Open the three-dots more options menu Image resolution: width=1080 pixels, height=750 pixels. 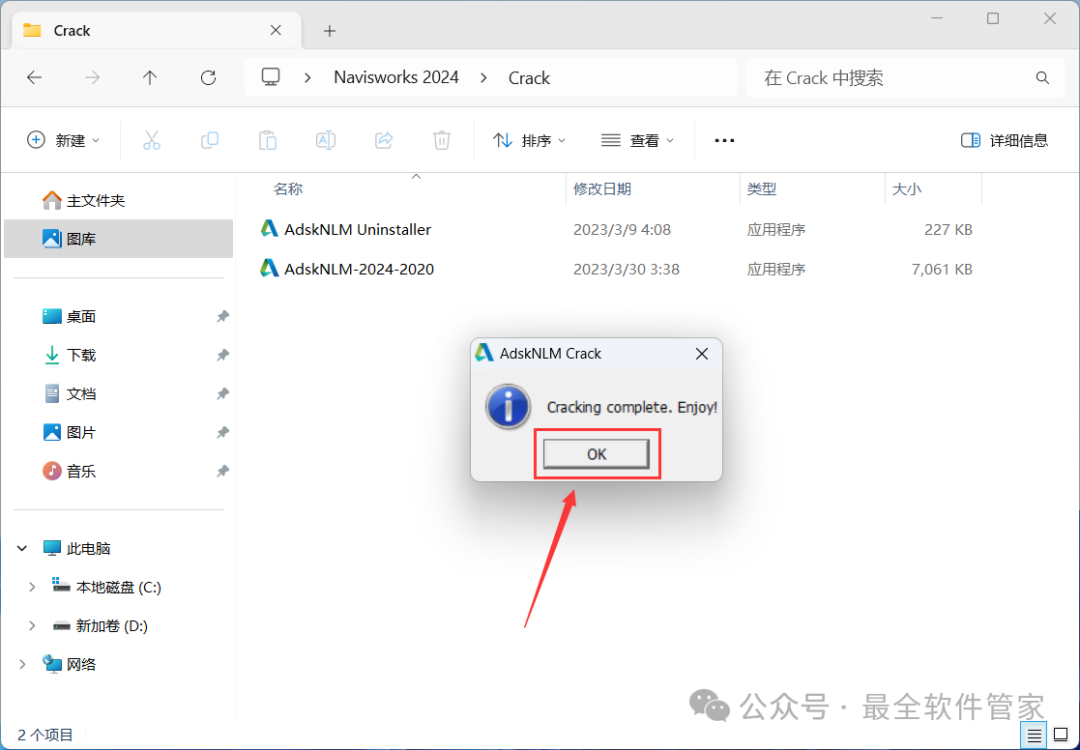click(724, 140)
